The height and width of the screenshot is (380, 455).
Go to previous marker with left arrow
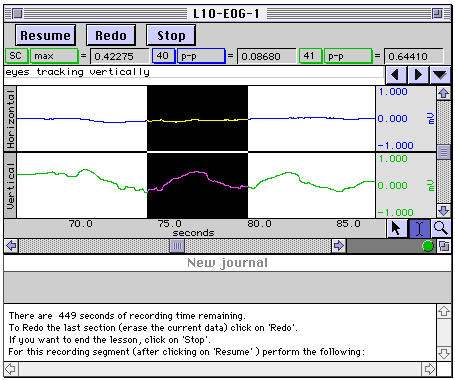(x=396, y=75)
